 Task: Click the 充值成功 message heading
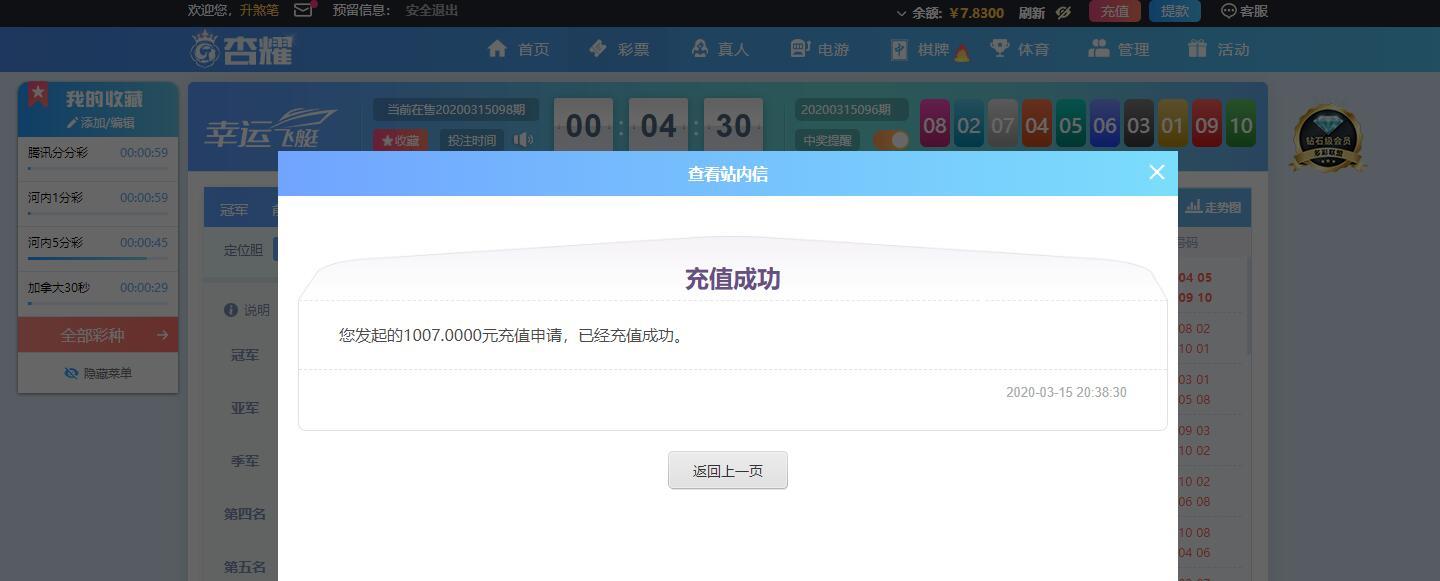pos(732,279)
